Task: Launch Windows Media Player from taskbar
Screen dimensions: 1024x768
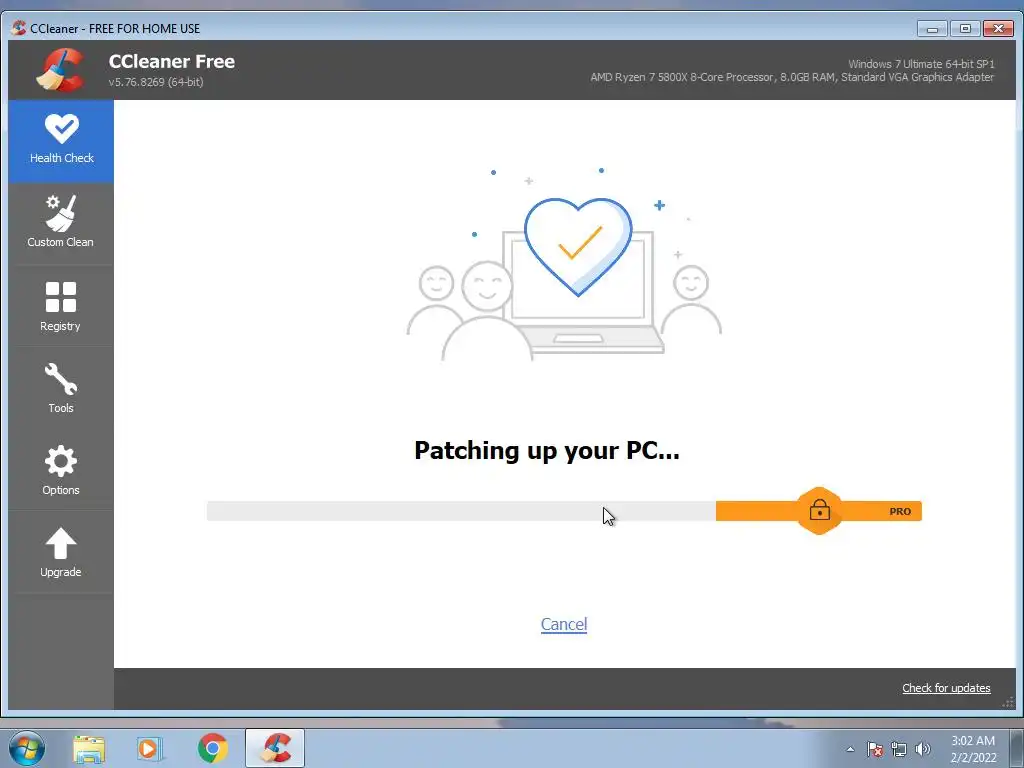Action: click(150, 748)
